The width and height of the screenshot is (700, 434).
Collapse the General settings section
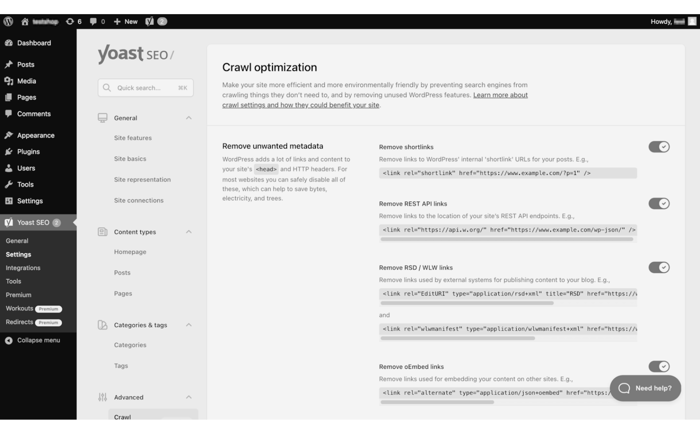point(188,118)
